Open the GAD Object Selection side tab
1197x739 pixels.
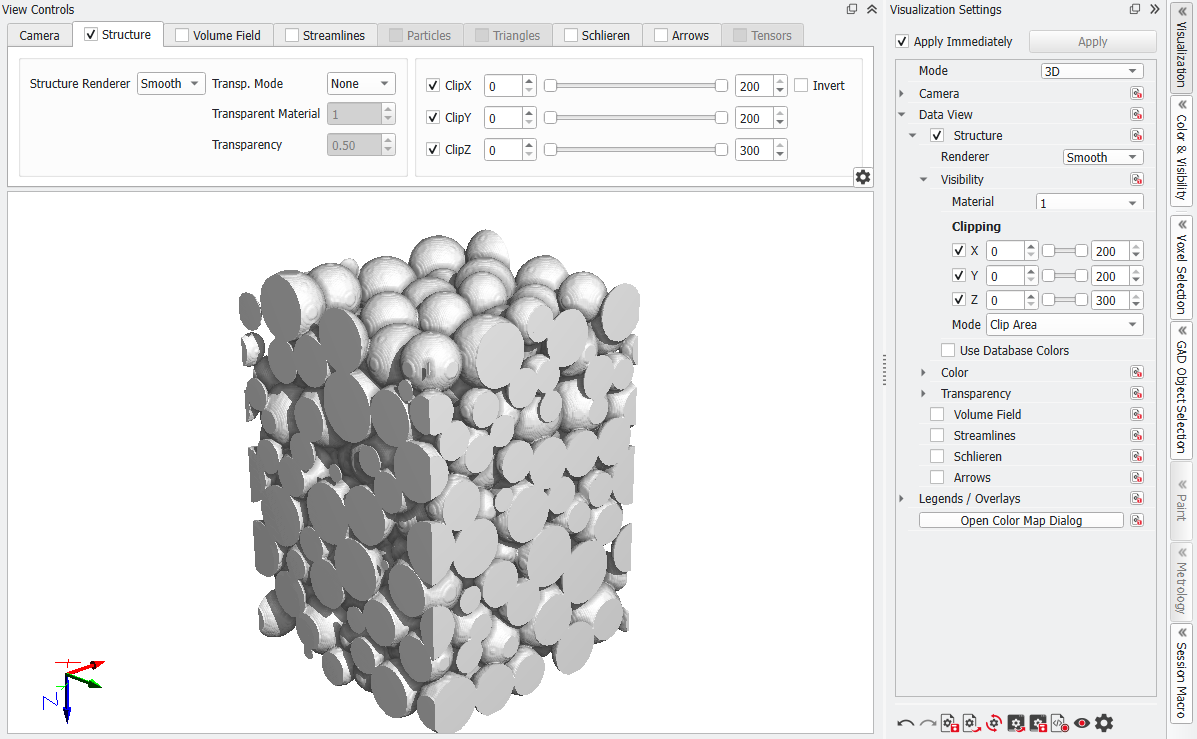point(1181,391)
